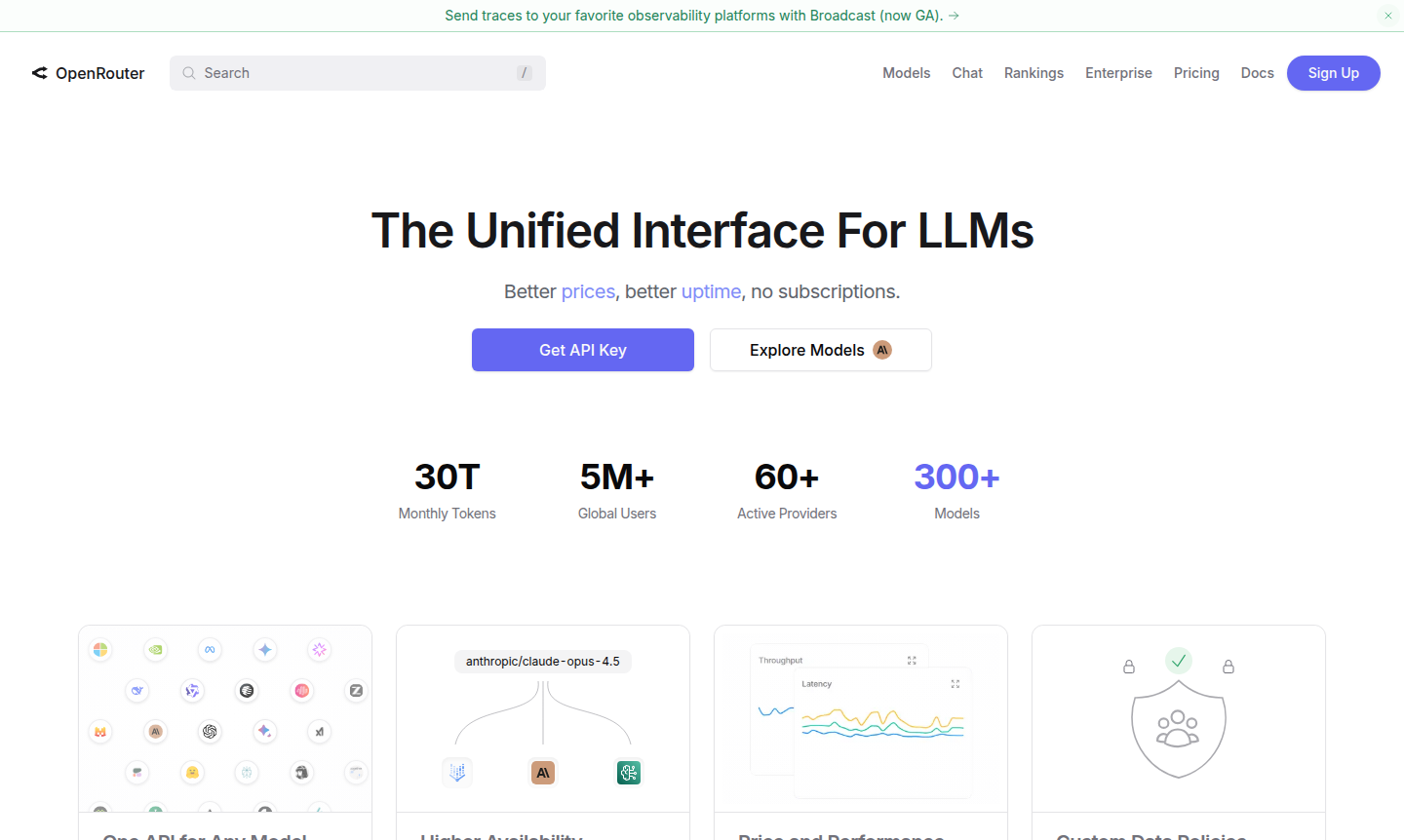Image resolution: width=1404 pixels, height=840 pixels.
Task: Click the Meta logo in the provider grid
Action: [x=210, y=650]
